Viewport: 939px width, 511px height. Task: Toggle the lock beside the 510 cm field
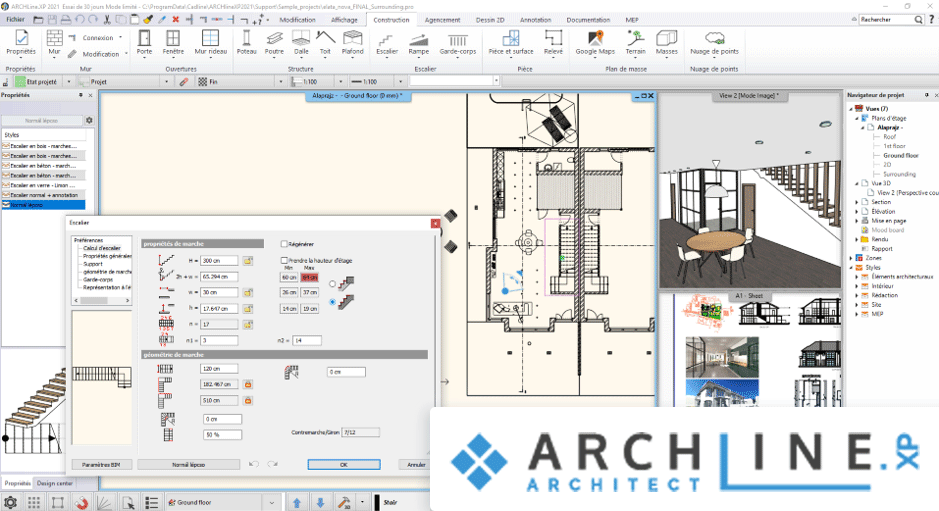pyautogui.click(x=247, y=400)
